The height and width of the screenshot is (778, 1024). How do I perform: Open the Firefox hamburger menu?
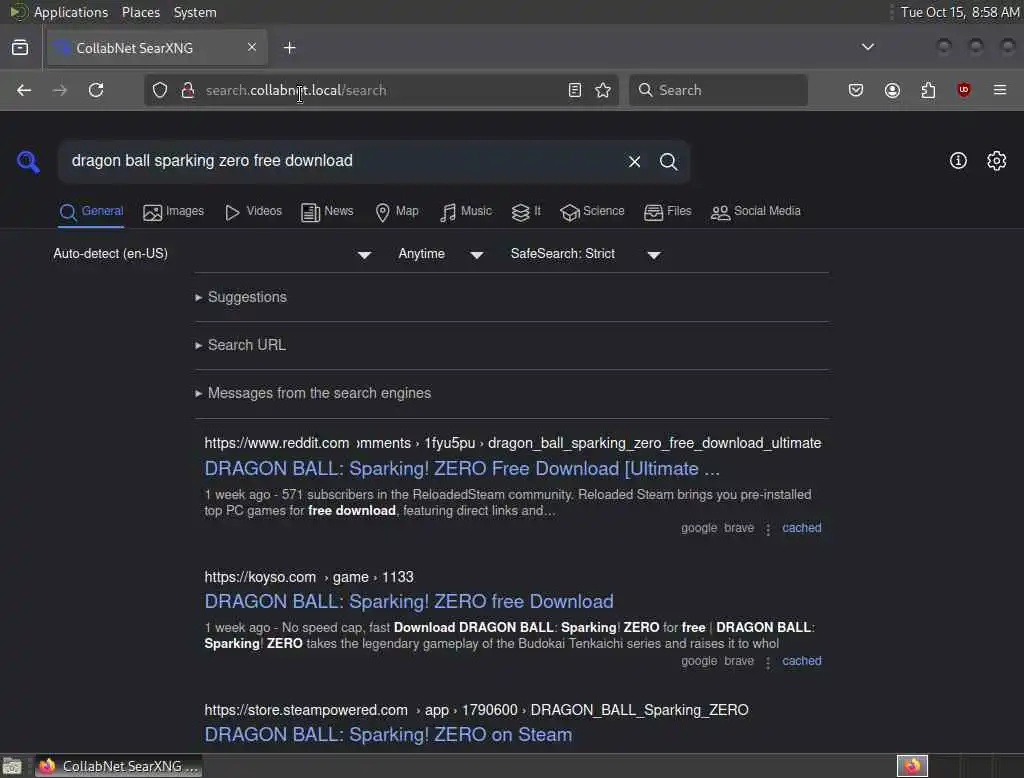pos(1000,90)
